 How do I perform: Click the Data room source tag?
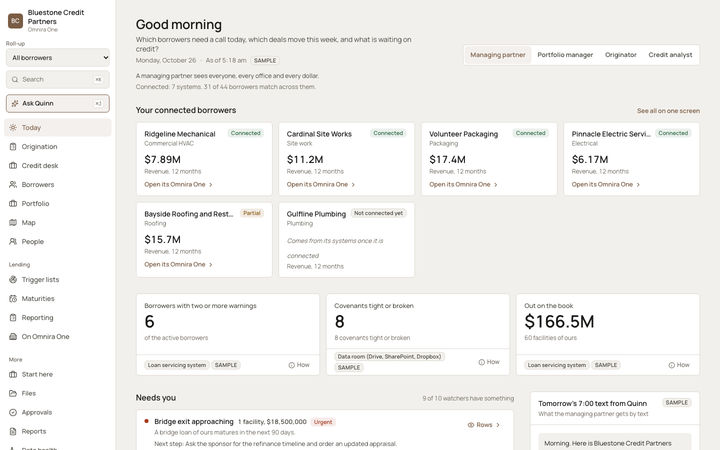389,356
